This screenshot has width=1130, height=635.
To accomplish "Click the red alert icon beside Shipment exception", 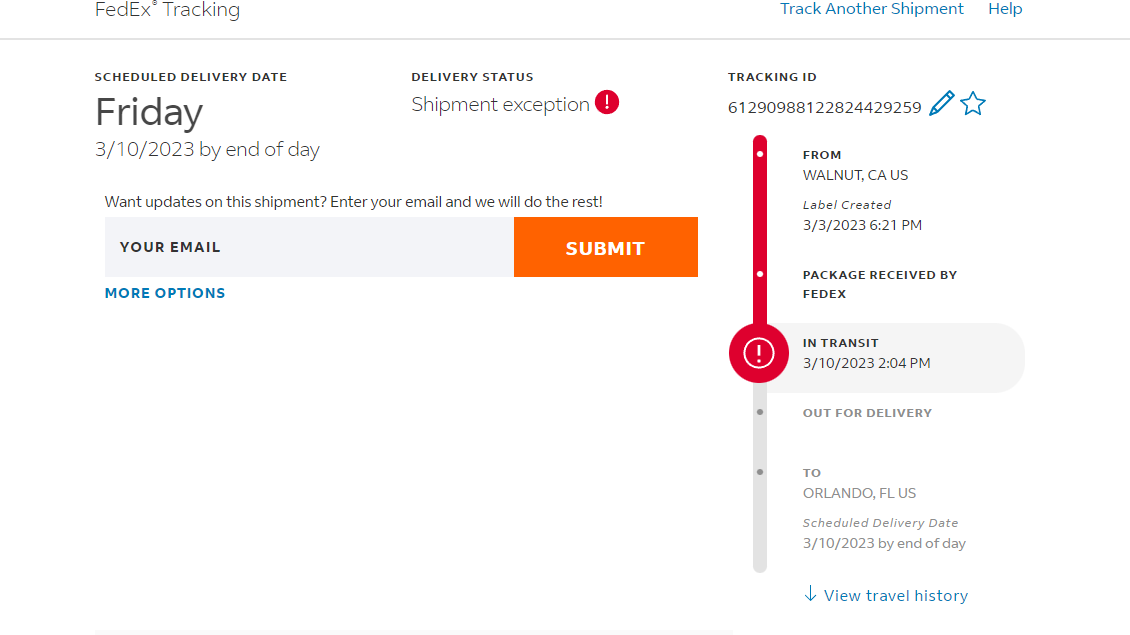I will click(x=607, y=103).
